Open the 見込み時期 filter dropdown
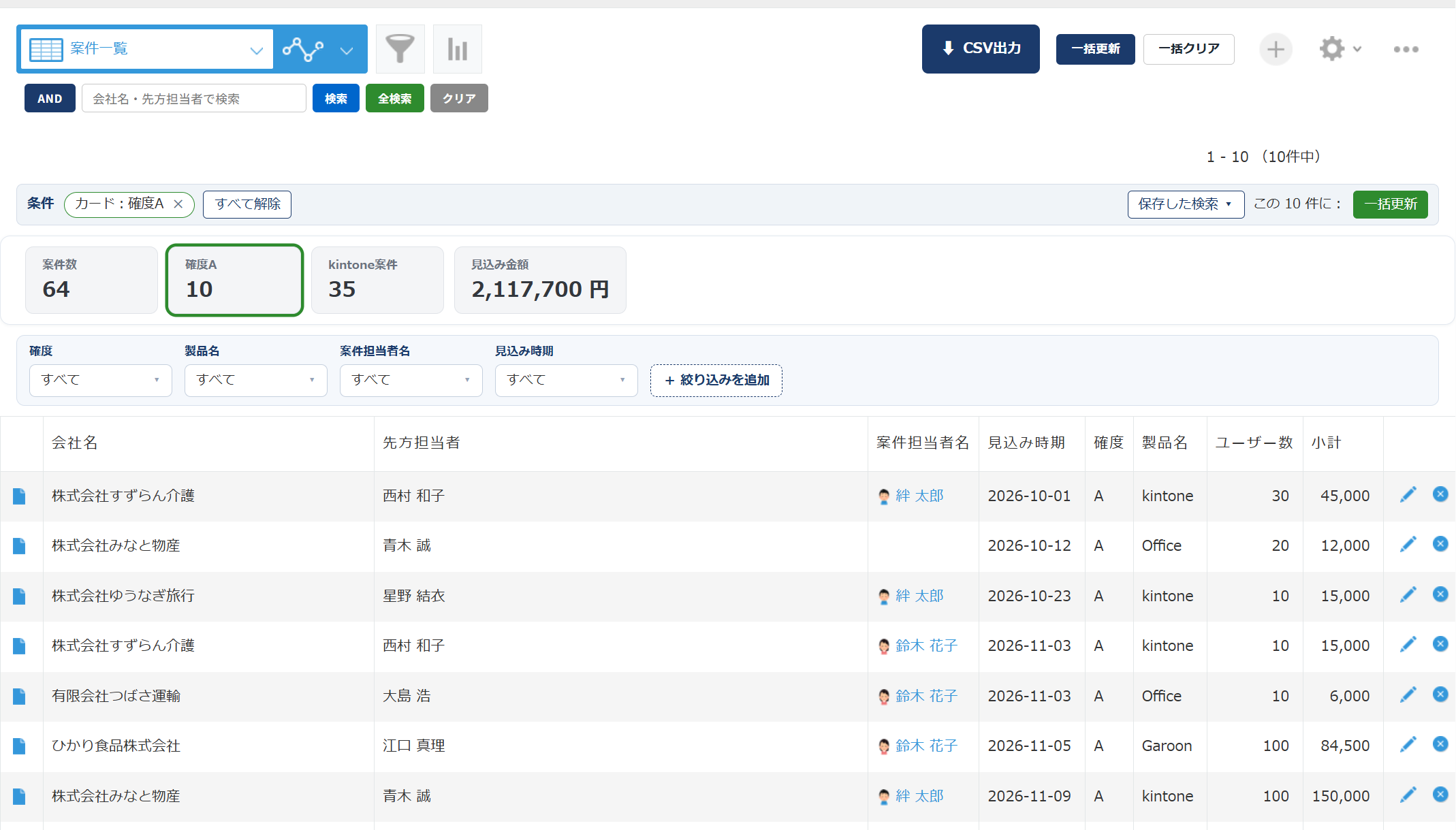The image size is (1456, 830). tap(567, 380)
